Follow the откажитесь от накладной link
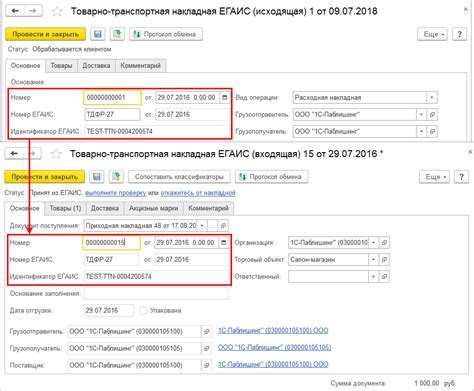The width and height of the screenshot is (474, 391). pyautogui.click(x=198, y=193)
